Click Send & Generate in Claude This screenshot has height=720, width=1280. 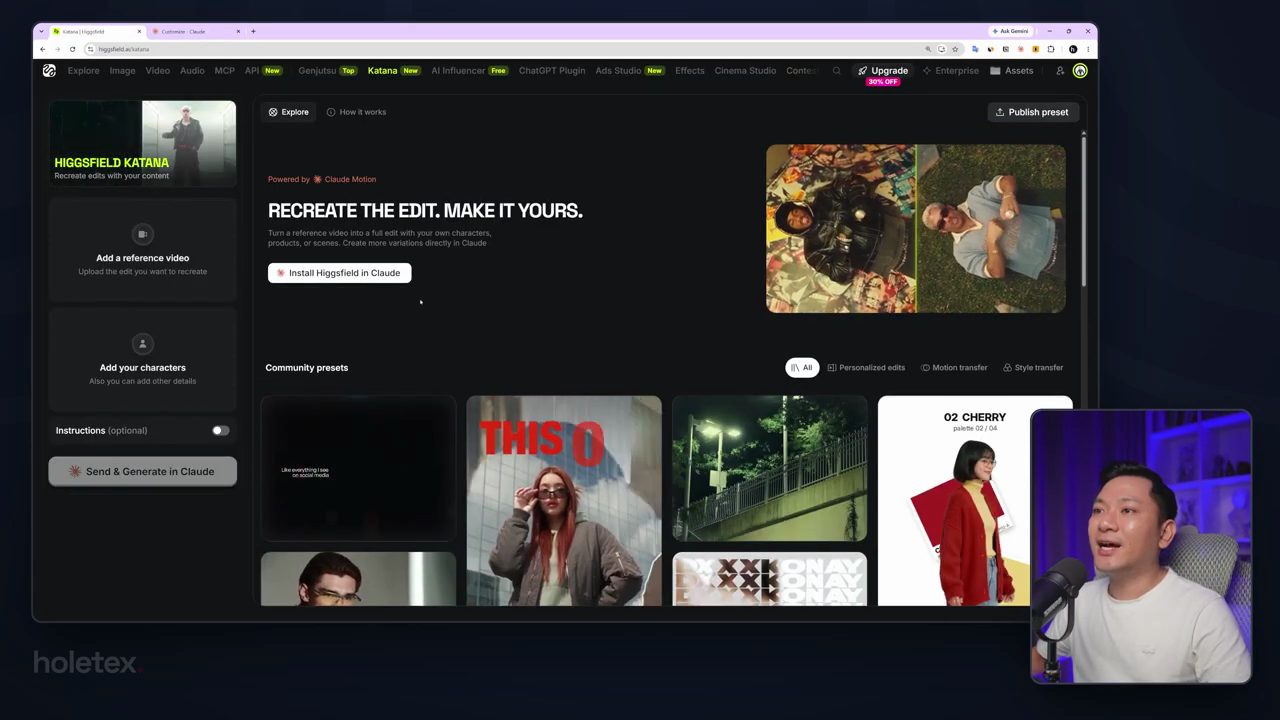click(x=143, y=472)
